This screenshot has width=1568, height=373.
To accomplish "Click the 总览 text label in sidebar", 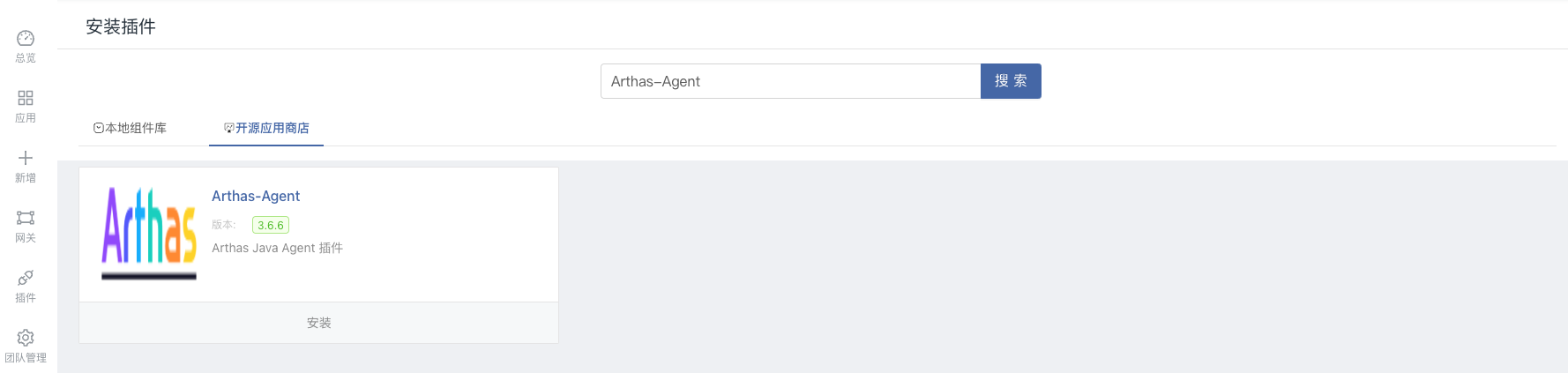I will pos(26,57).
